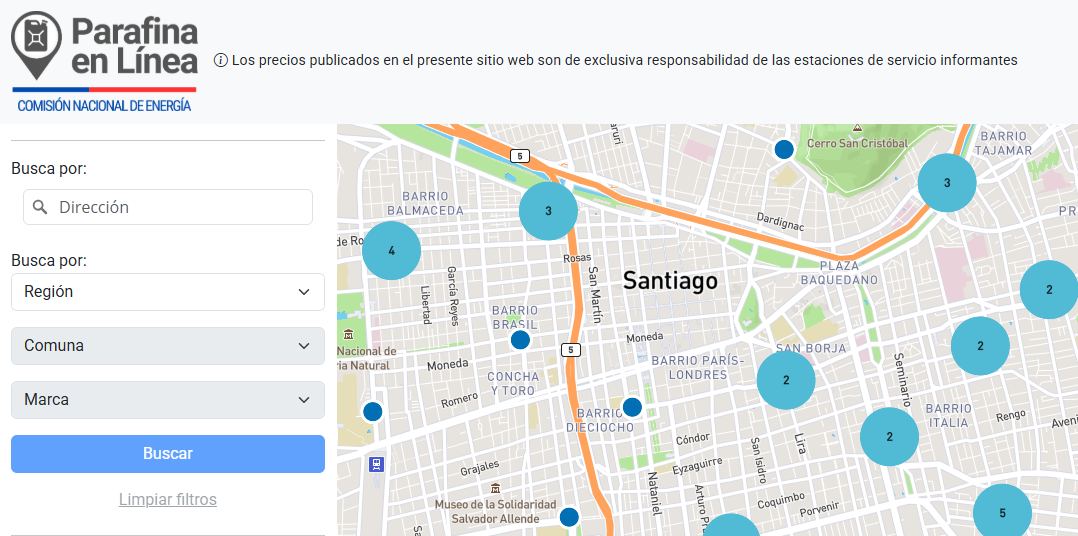The width and height of the screenshot is (1078, 536).
Task: Open the 2-station cluster above Barrio Italia
Action: point(980,346)
